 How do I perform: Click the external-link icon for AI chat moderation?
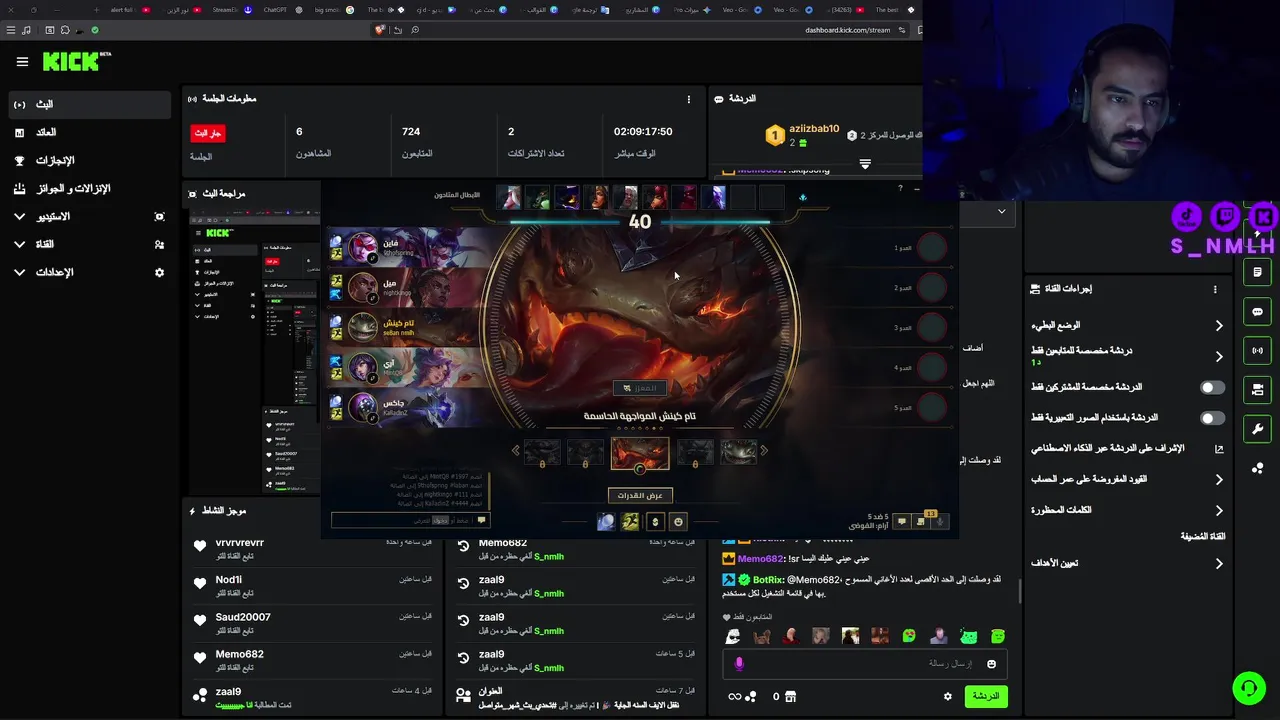point(1218,449)
